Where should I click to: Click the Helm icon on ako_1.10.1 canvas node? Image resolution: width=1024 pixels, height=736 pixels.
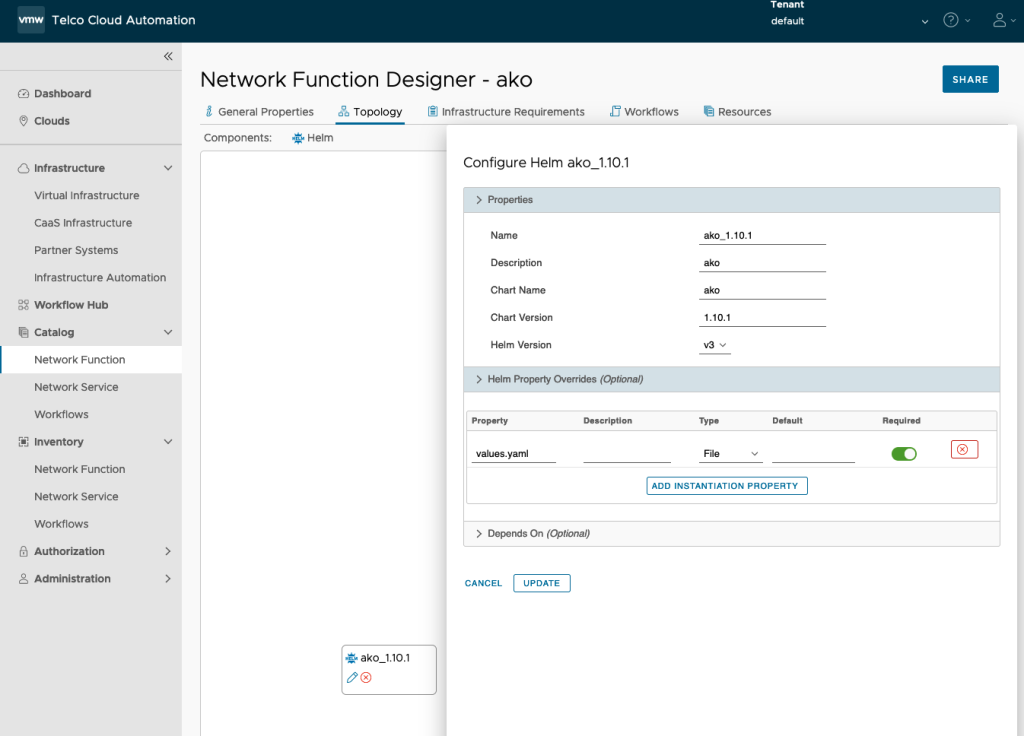351,658
